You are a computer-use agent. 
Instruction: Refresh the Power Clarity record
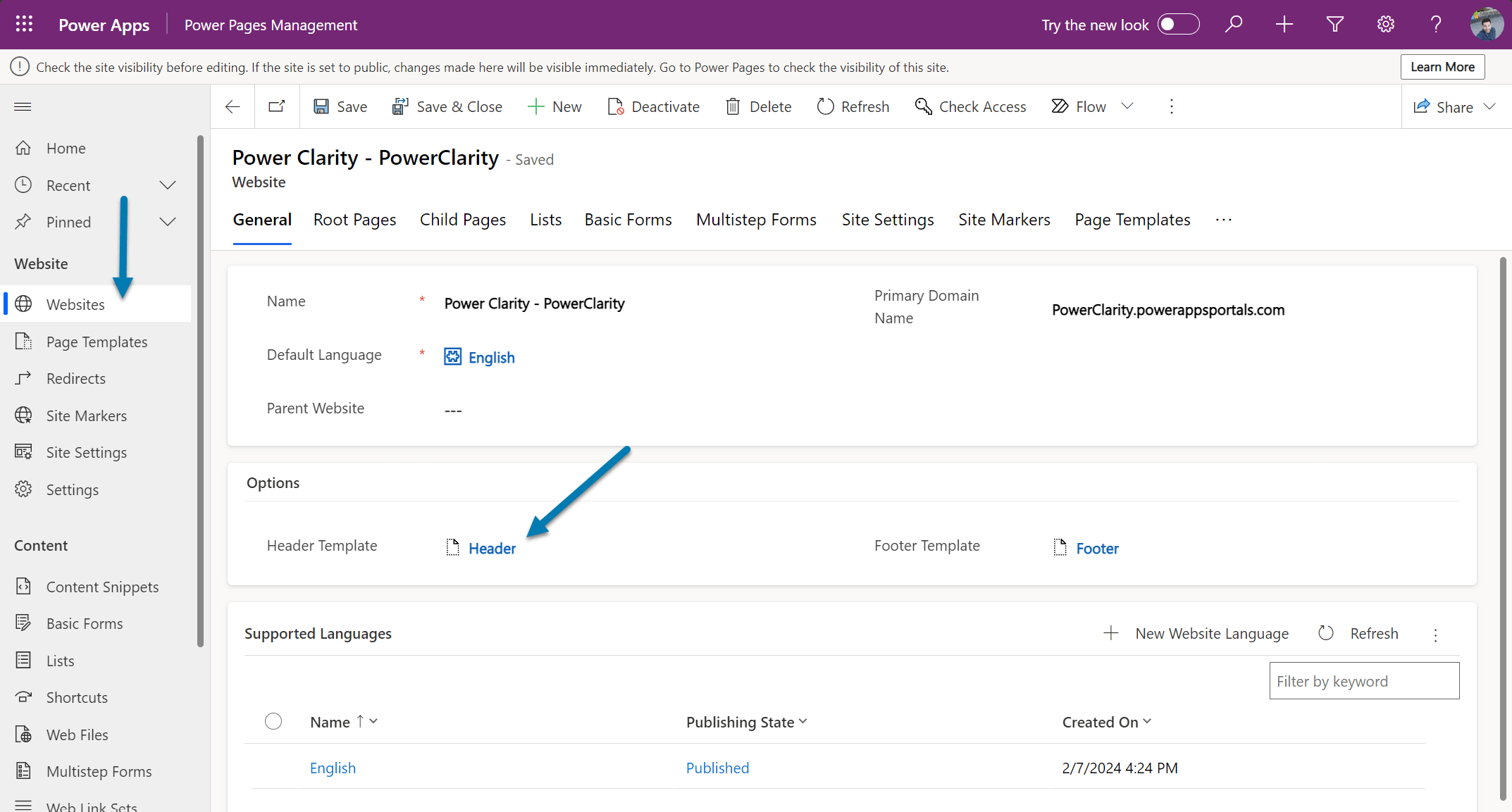pyautogui.click(x=853, y=106)
